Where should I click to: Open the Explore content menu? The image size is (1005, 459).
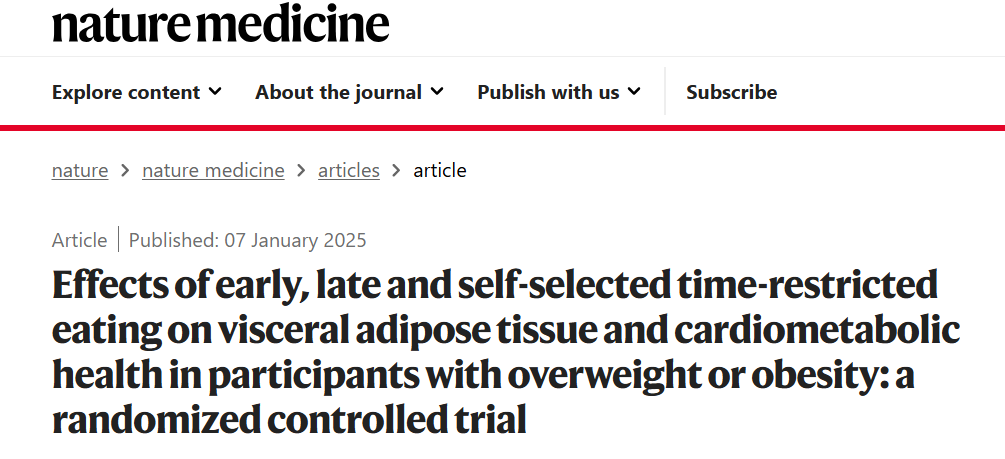[137, 92]
